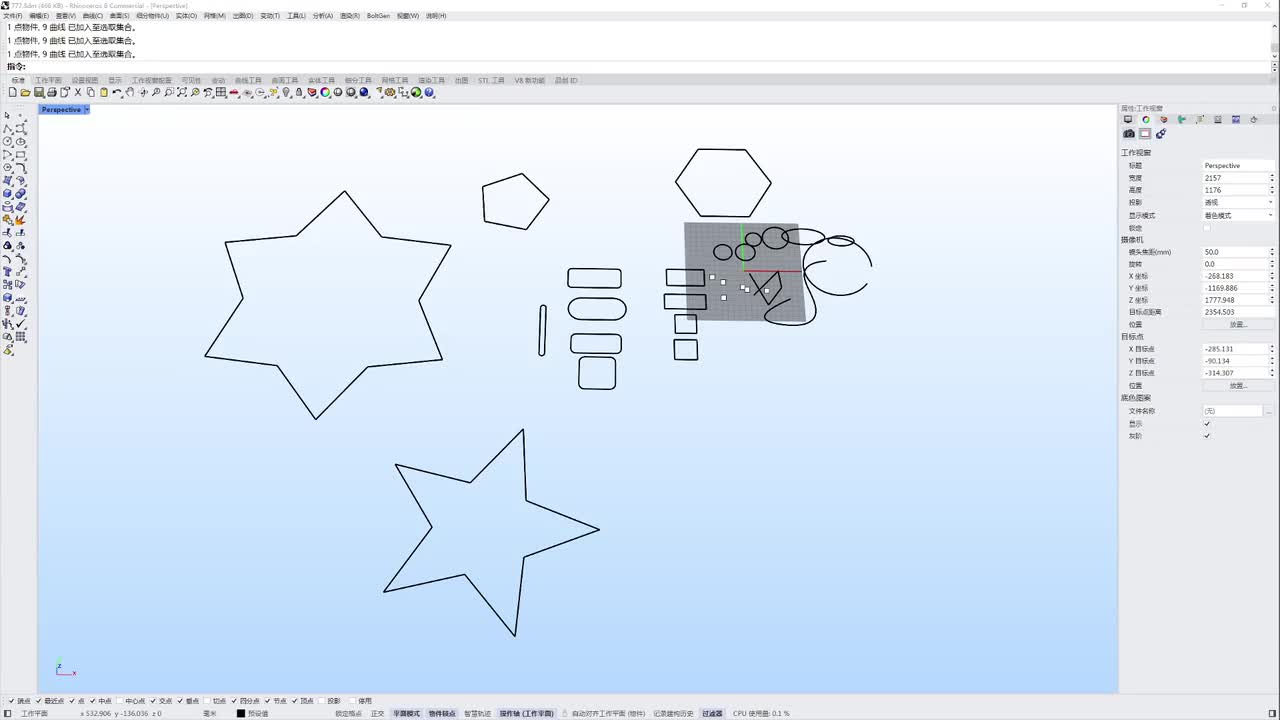Click the 高度 value stepper arrows

point(1272,190)
